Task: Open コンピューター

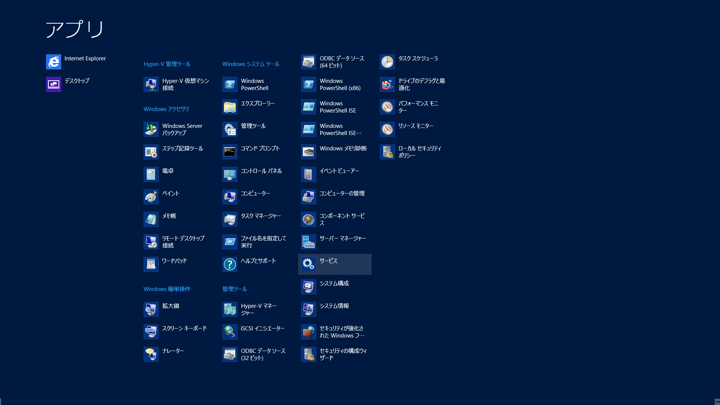Action: pos(256,197)
